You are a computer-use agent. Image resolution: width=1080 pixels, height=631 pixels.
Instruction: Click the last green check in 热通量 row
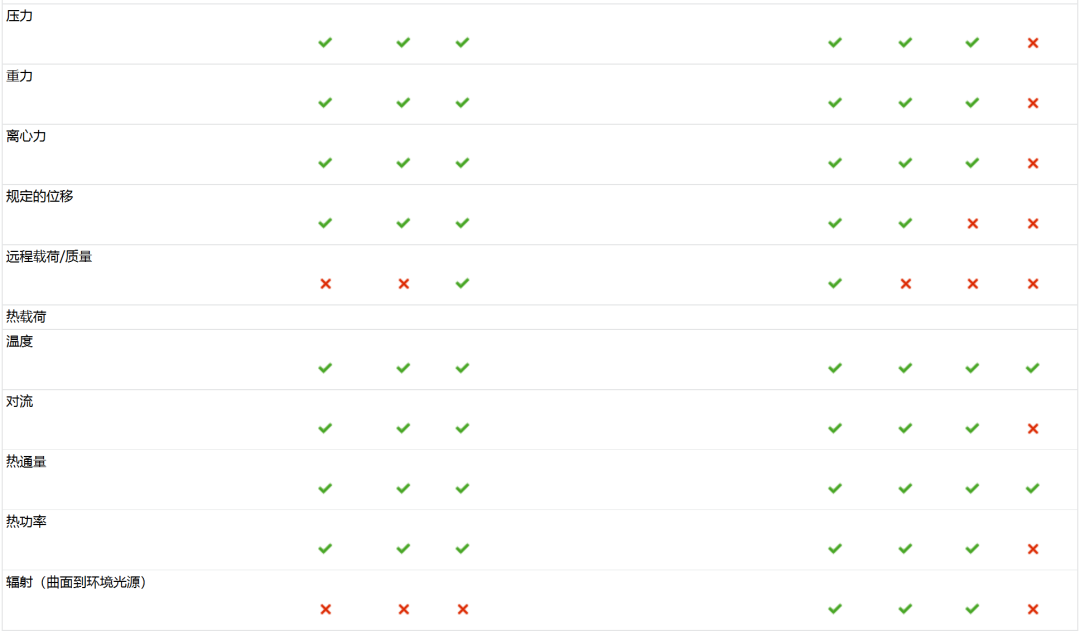click(x=1032, y=488)
